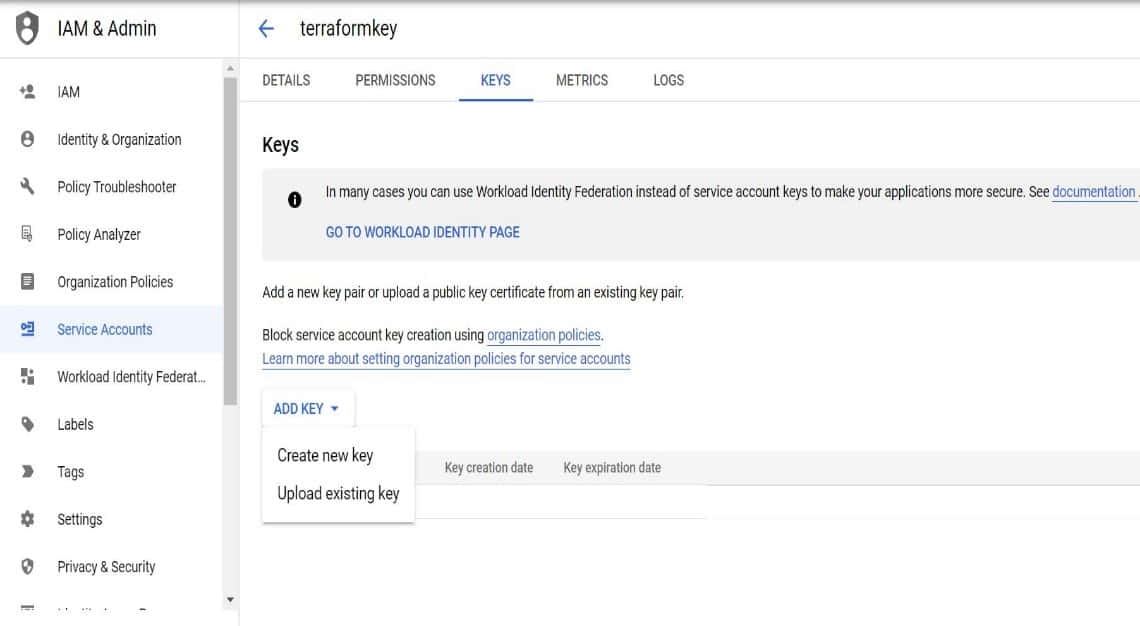The width and height of the screenshot is (1140, 626).
Task: Open the documentation link
Action: [x=1093, y=192]
